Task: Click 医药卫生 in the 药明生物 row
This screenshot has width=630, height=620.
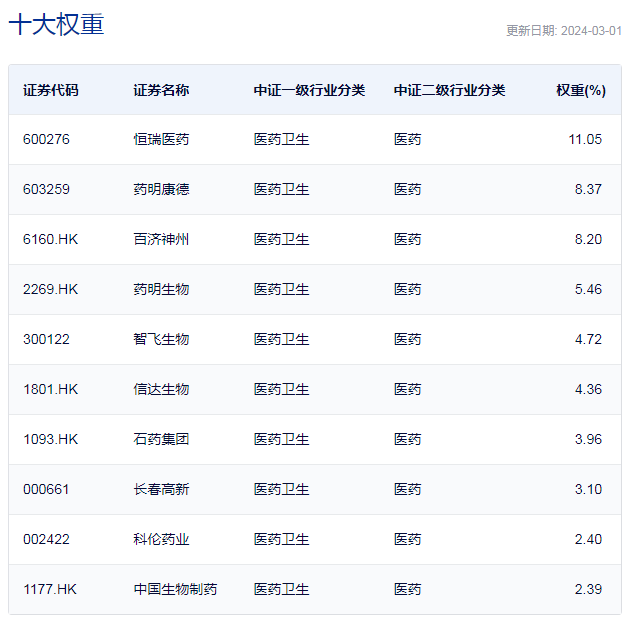Action: click(281, 289)
